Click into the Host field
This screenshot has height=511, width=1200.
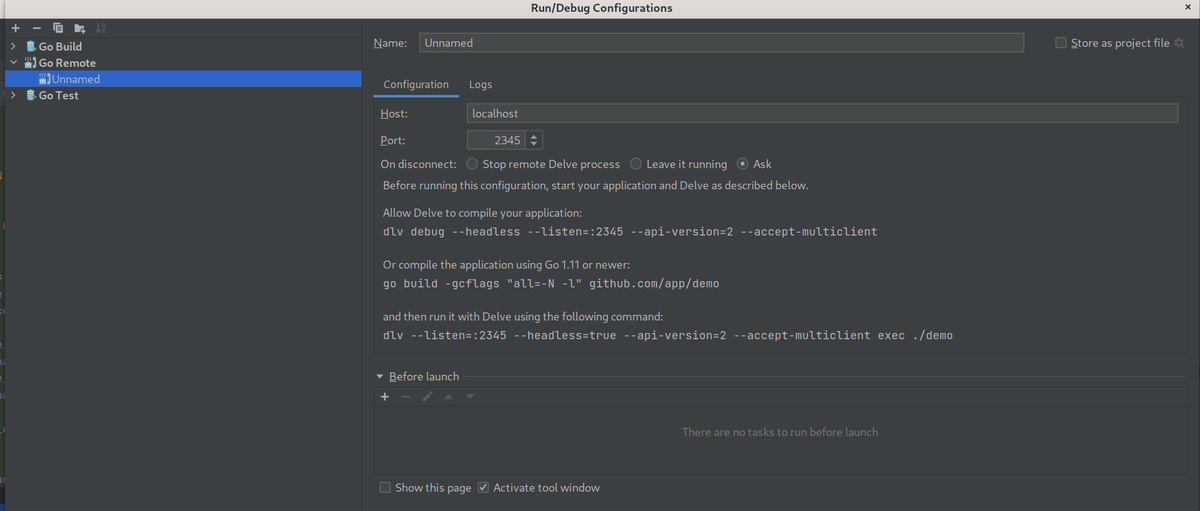click(x=822, y=114)
